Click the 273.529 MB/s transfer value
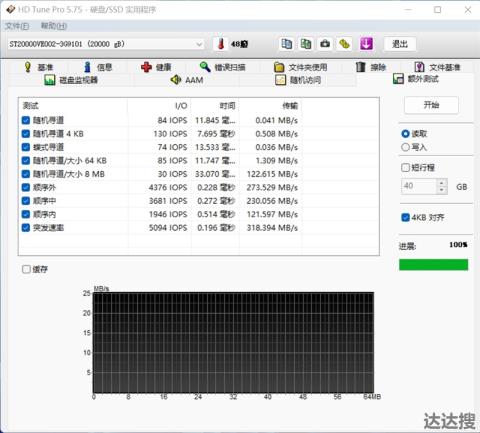The height and width of the screenshot is (433, 480). 272,187
